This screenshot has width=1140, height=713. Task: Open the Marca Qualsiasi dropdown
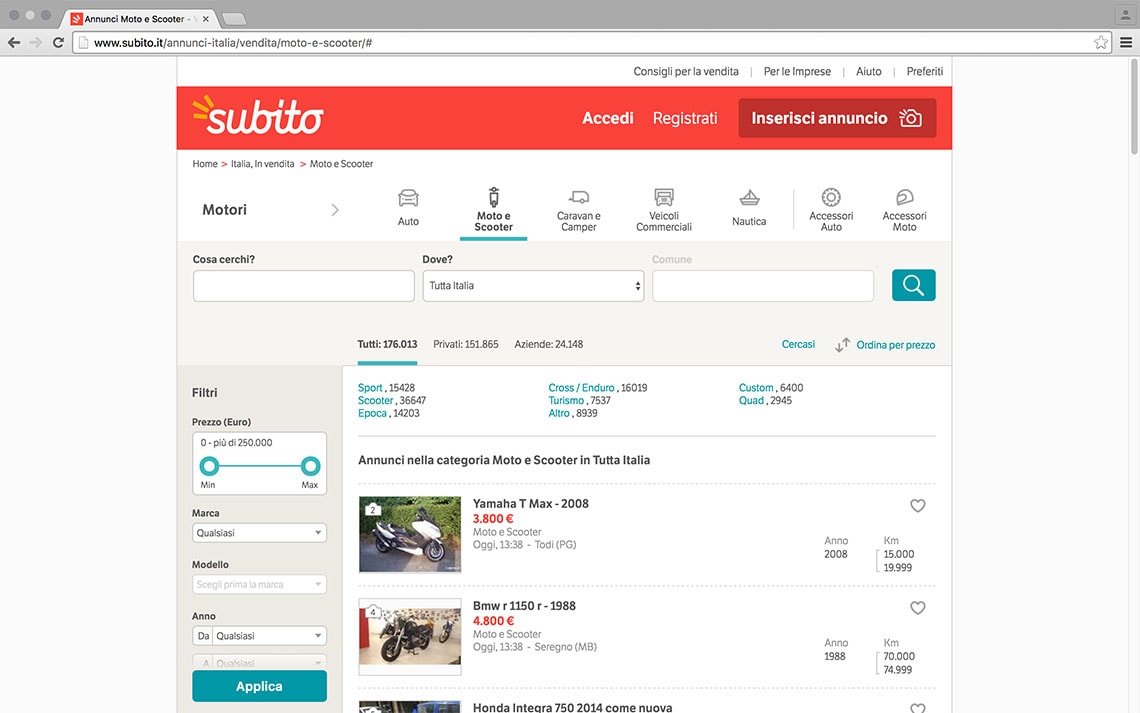(x=260, y=533)
